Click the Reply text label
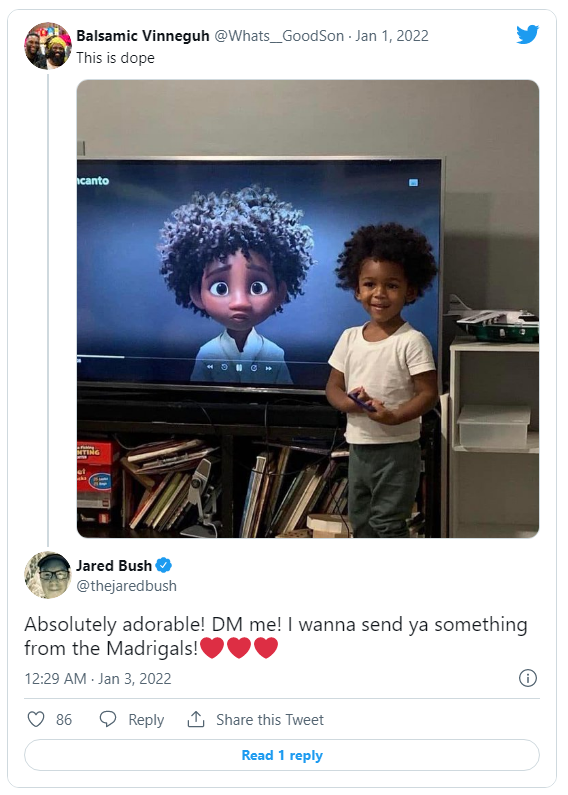 [146, 720]
